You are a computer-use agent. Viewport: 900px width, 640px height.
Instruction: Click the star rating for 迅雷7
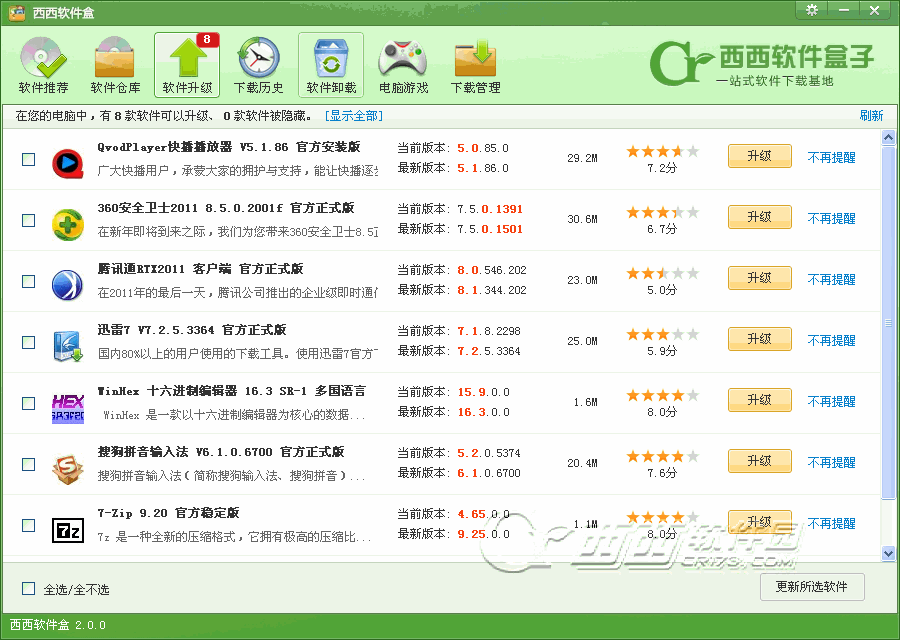662,334
